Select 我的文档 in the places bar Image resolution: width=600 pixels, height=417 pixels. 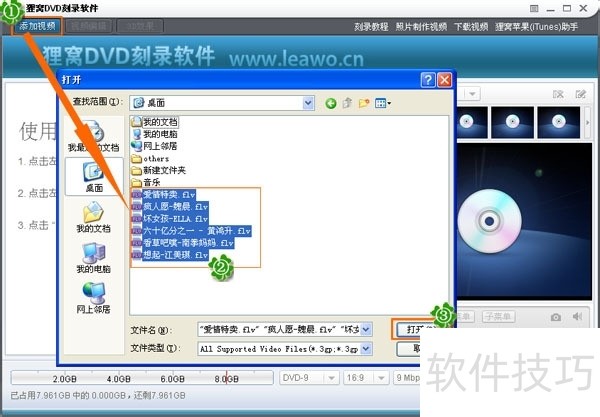tap(94, 217)
